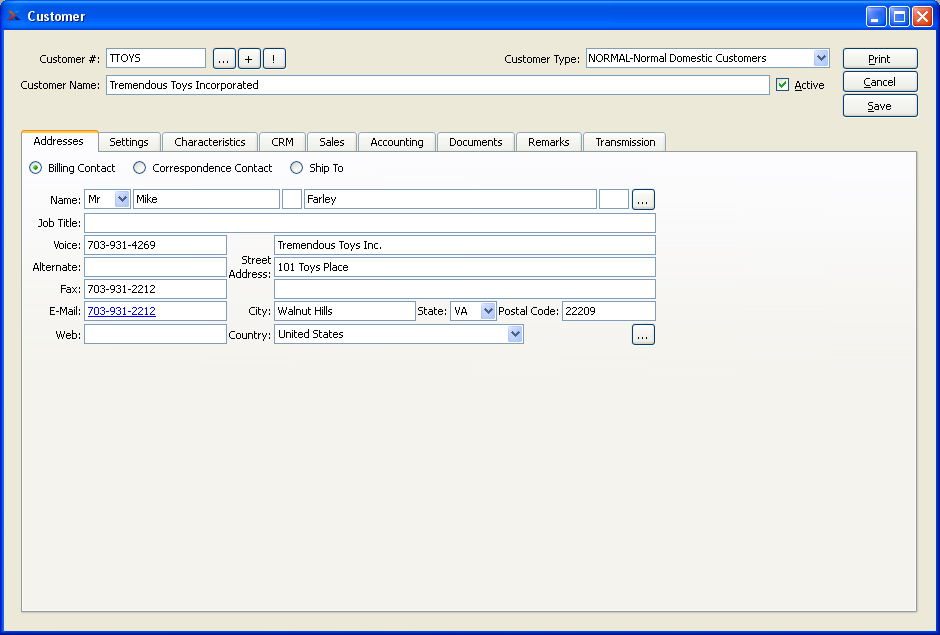Image resolution: width=940 pixels, height=635 pixels.
Task: Click the Save button
Action: [880, 106]
